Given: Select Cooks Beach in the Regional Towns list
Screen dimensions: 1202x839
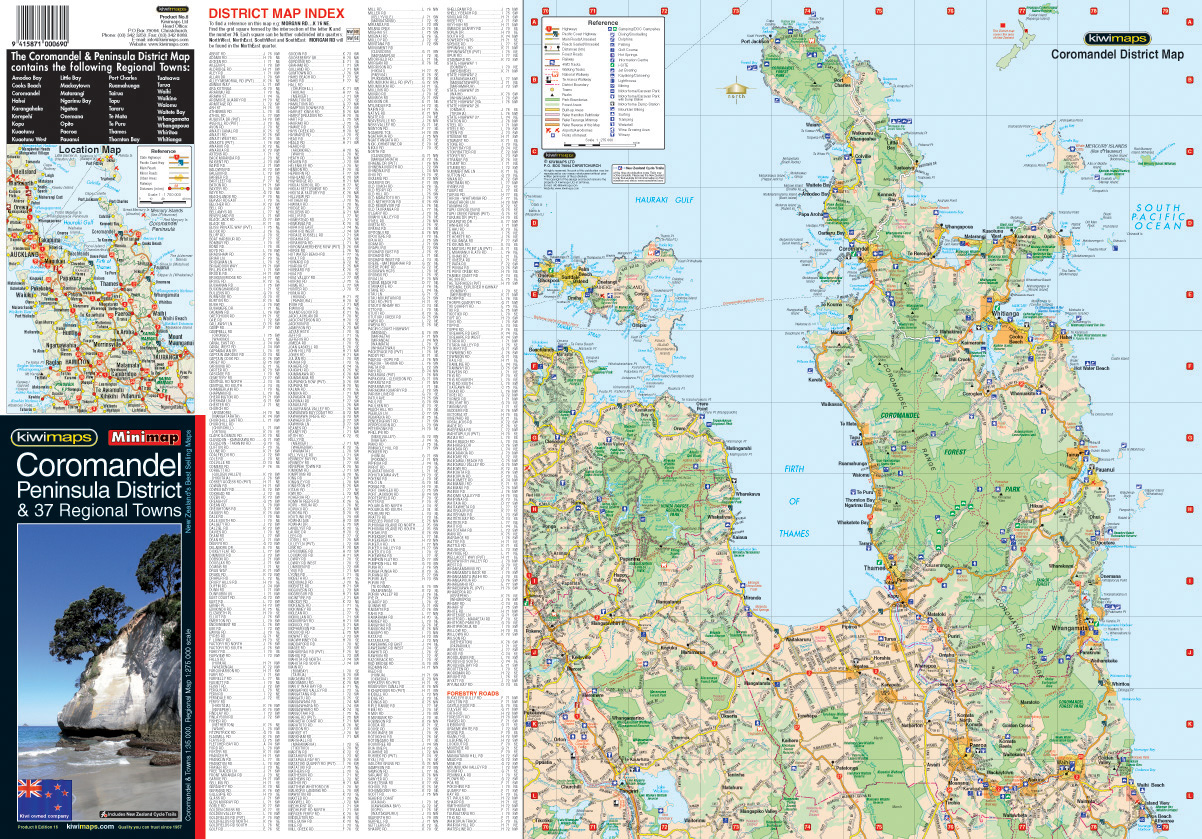Looking at the screenshot, I should point(28,85).
